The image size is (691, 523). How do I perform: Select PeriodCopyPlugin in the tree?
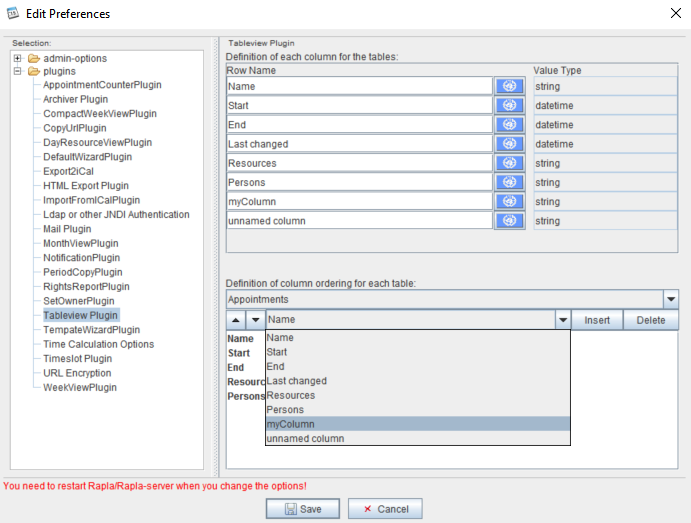pos(82,272)
